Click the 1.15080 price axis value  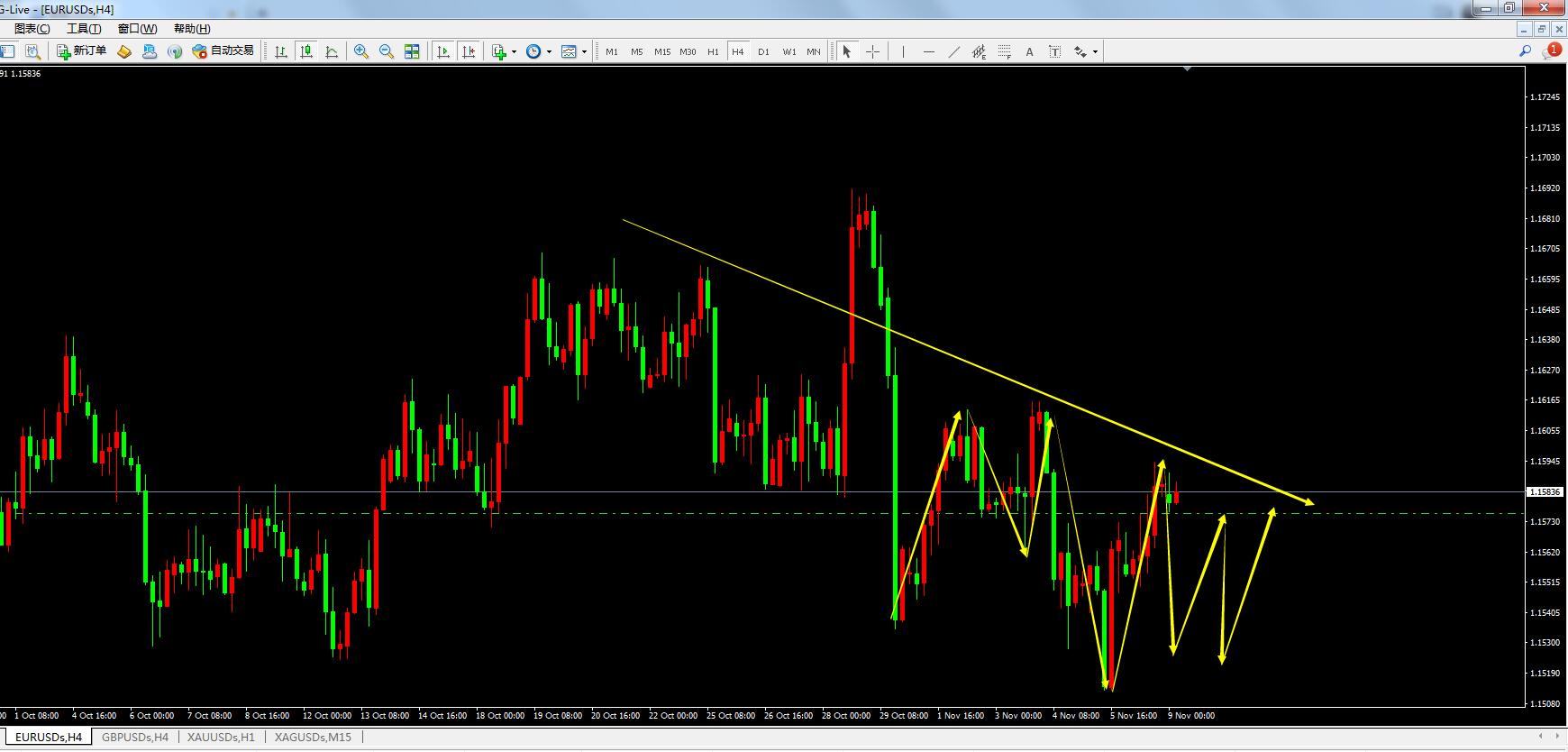pos(1545,703)
